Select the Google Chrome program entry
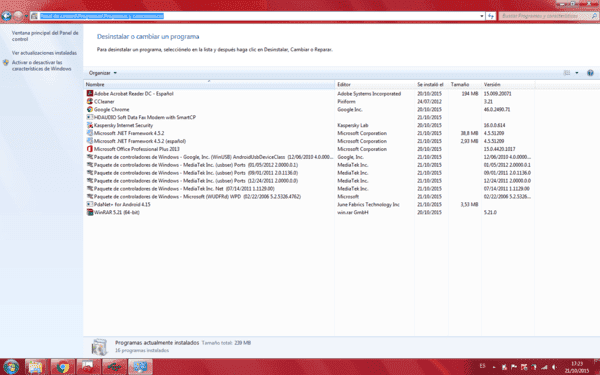600x375 pixels. point(111,109)
